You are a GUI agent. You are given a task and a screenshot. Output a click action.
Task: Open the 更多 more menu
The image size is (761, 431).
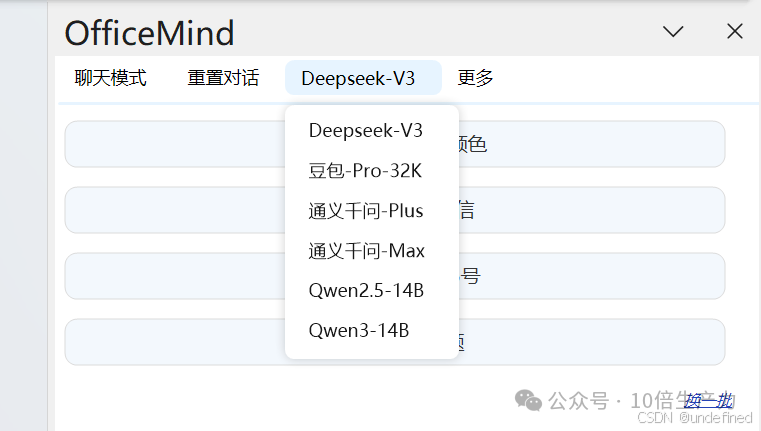point(475,78)
